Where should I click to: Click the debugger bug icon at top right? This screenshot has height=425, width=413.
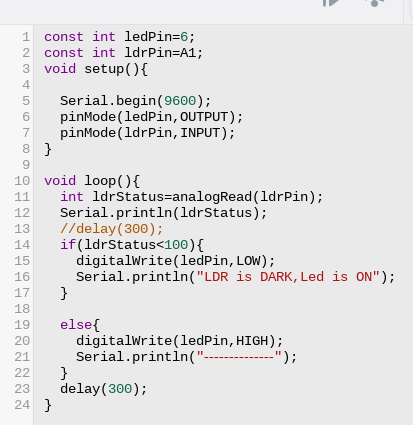375,3
